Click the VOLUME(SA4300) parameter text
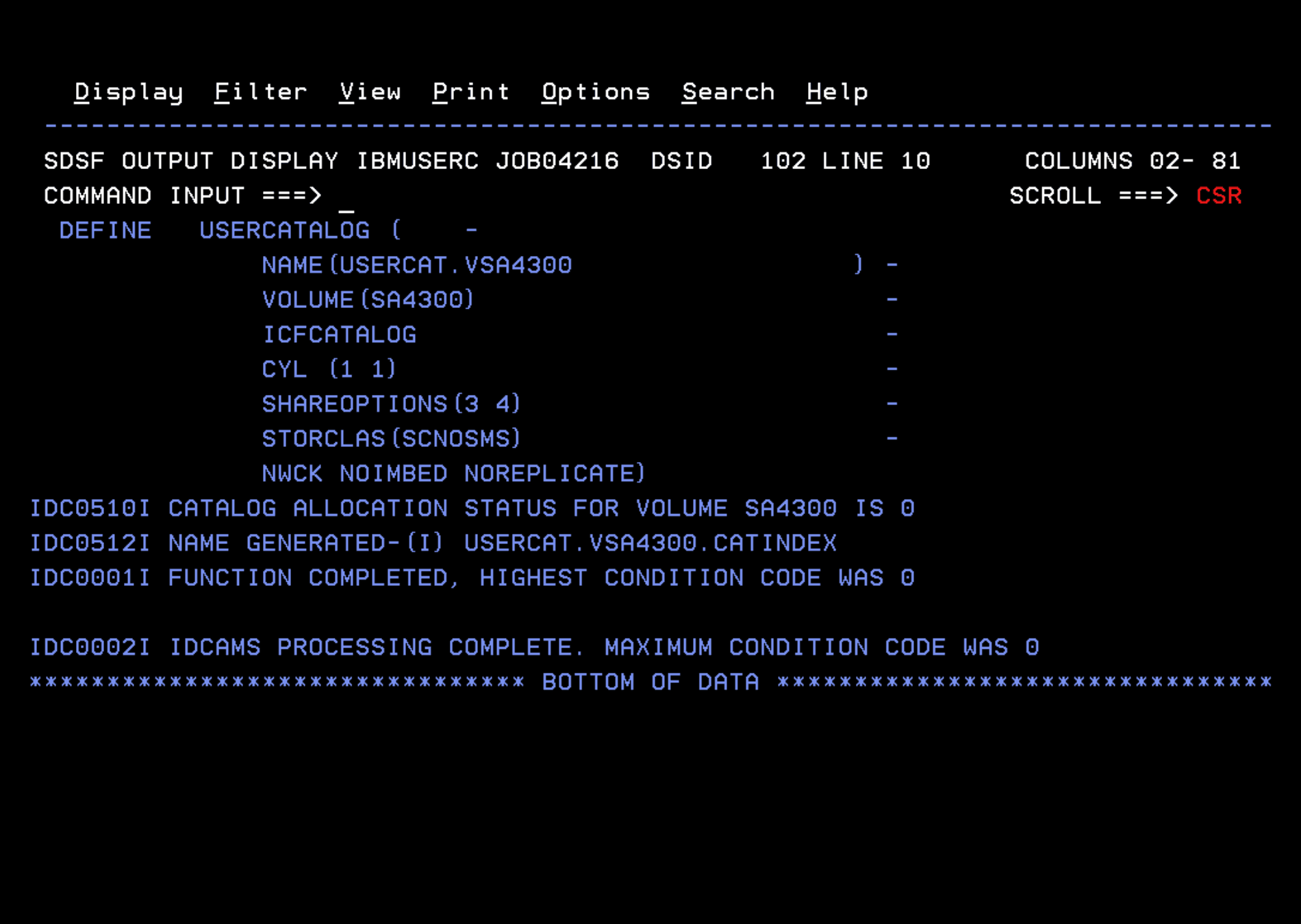This screenshot has height=924, width=1301. 368,300
